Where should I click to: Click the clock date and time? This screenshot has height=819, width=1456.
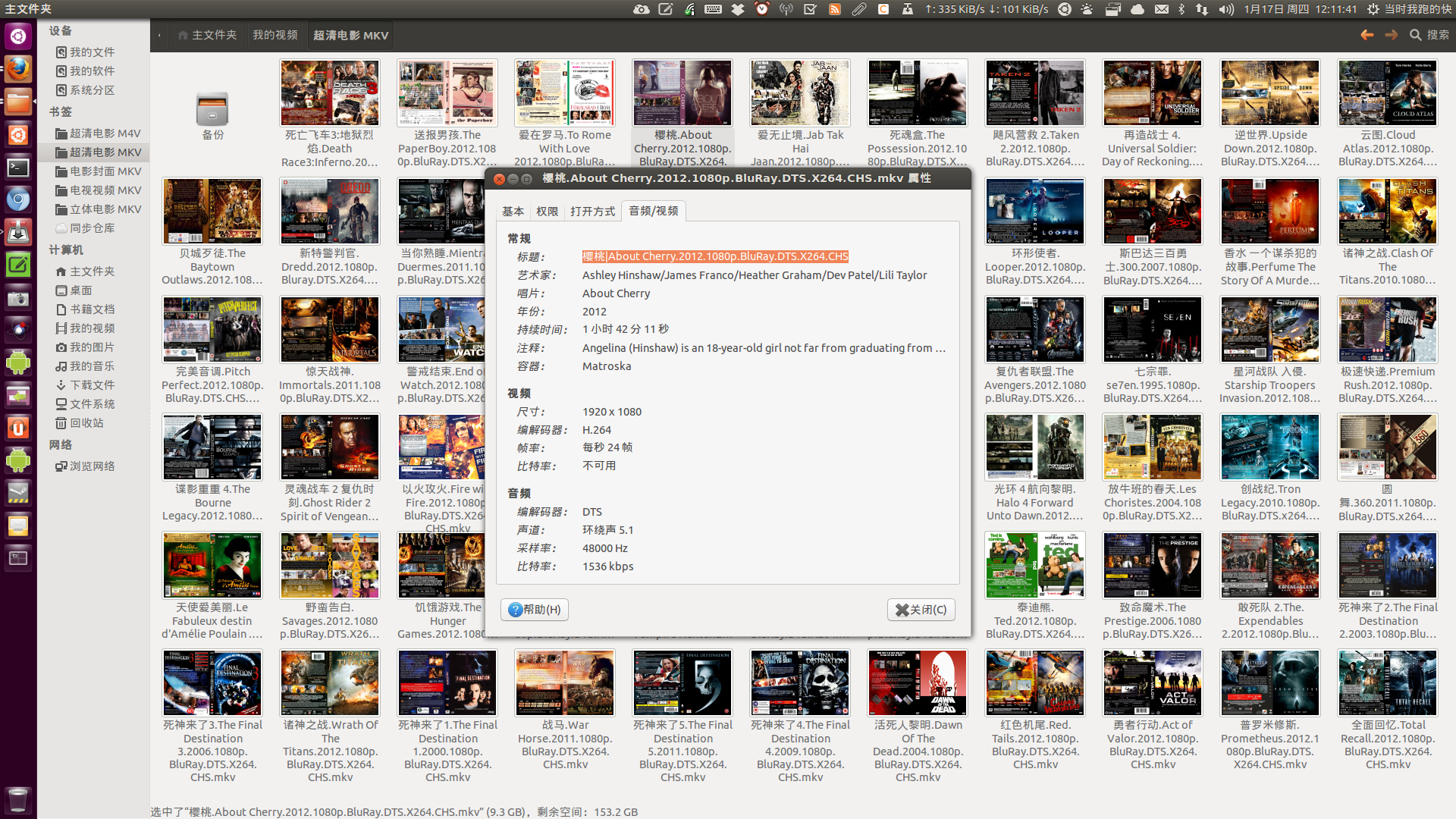1300,9
